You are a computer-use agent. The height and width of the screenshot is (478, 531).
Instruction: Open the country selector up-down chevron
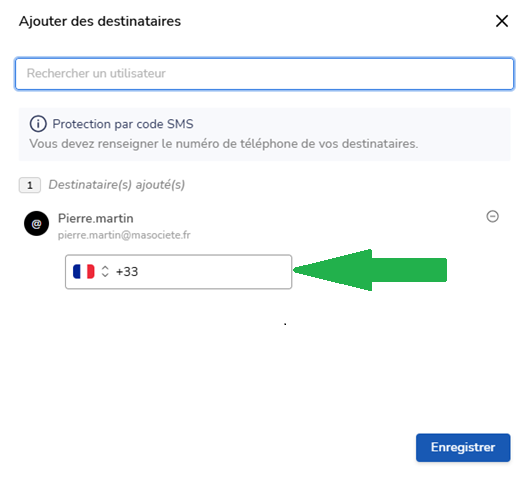105,271
